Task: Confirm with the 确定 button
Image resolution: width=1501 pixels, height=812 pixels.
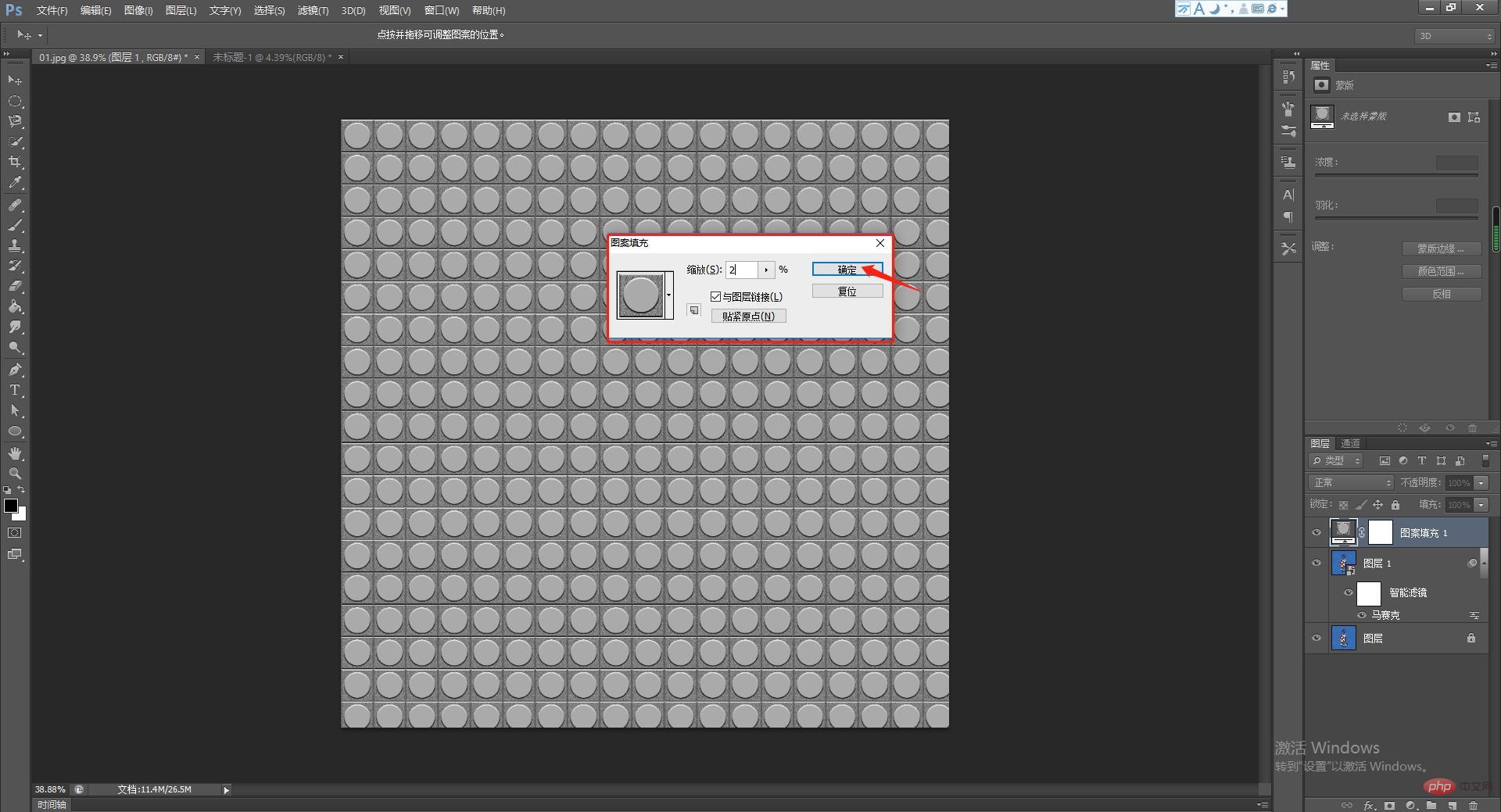Action: click(847, 270)
